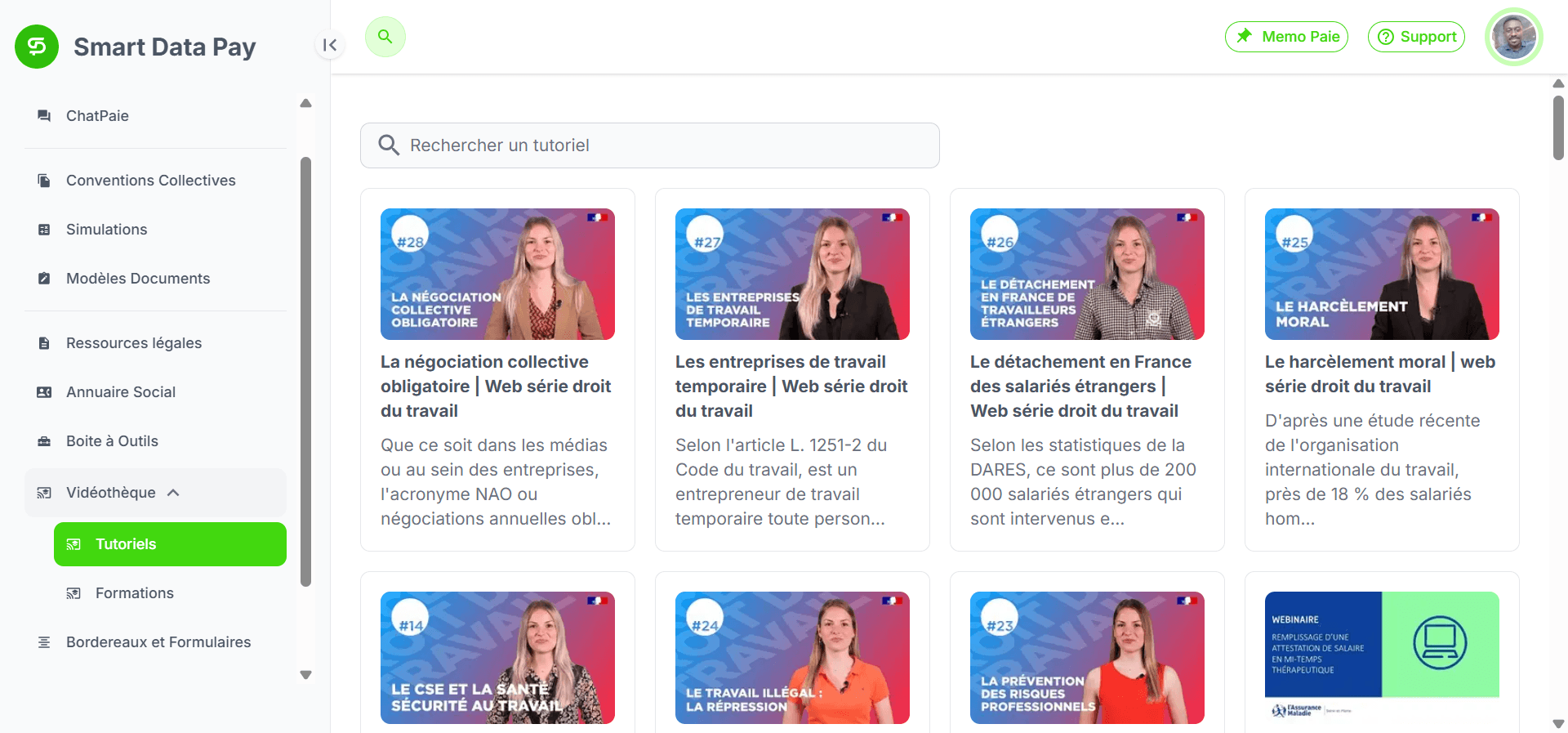The width and height of the screenshot is (1568, 733).
Task: Select the Tutoriels submenu item
Action: 170,544
